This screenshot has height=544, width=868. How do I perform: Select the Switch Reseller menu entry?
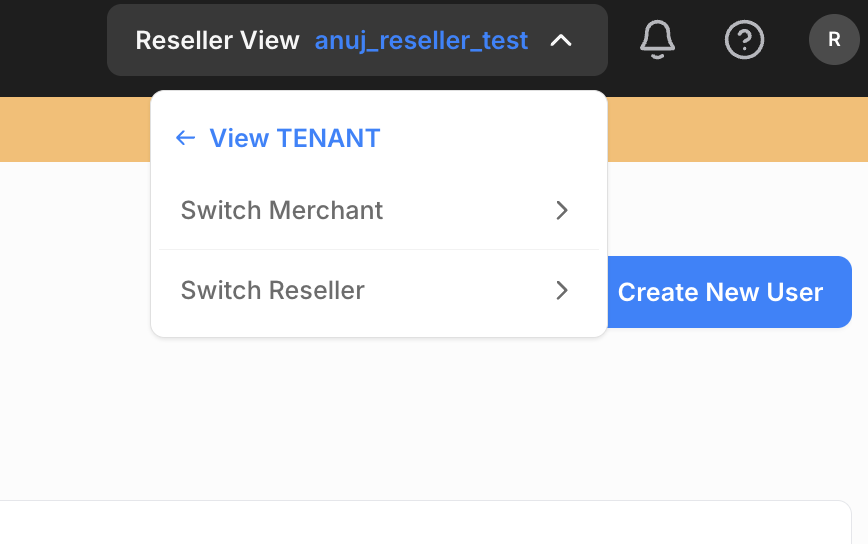pos(273,290)
